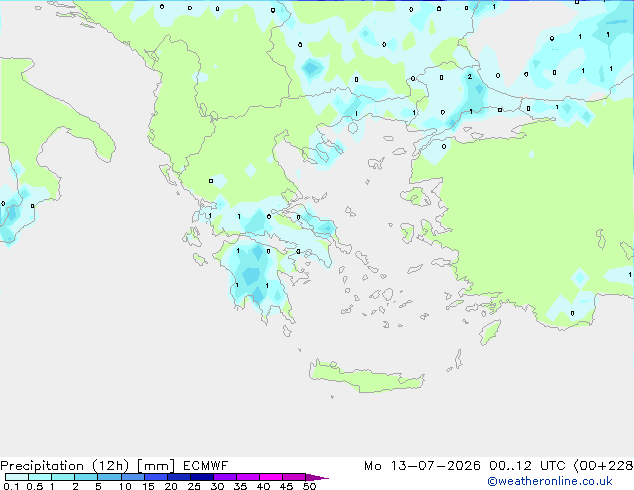This screenshot has width=634, height=490.
Task: Click the 35–40 mm violet legend swatch
Action: 248,477
